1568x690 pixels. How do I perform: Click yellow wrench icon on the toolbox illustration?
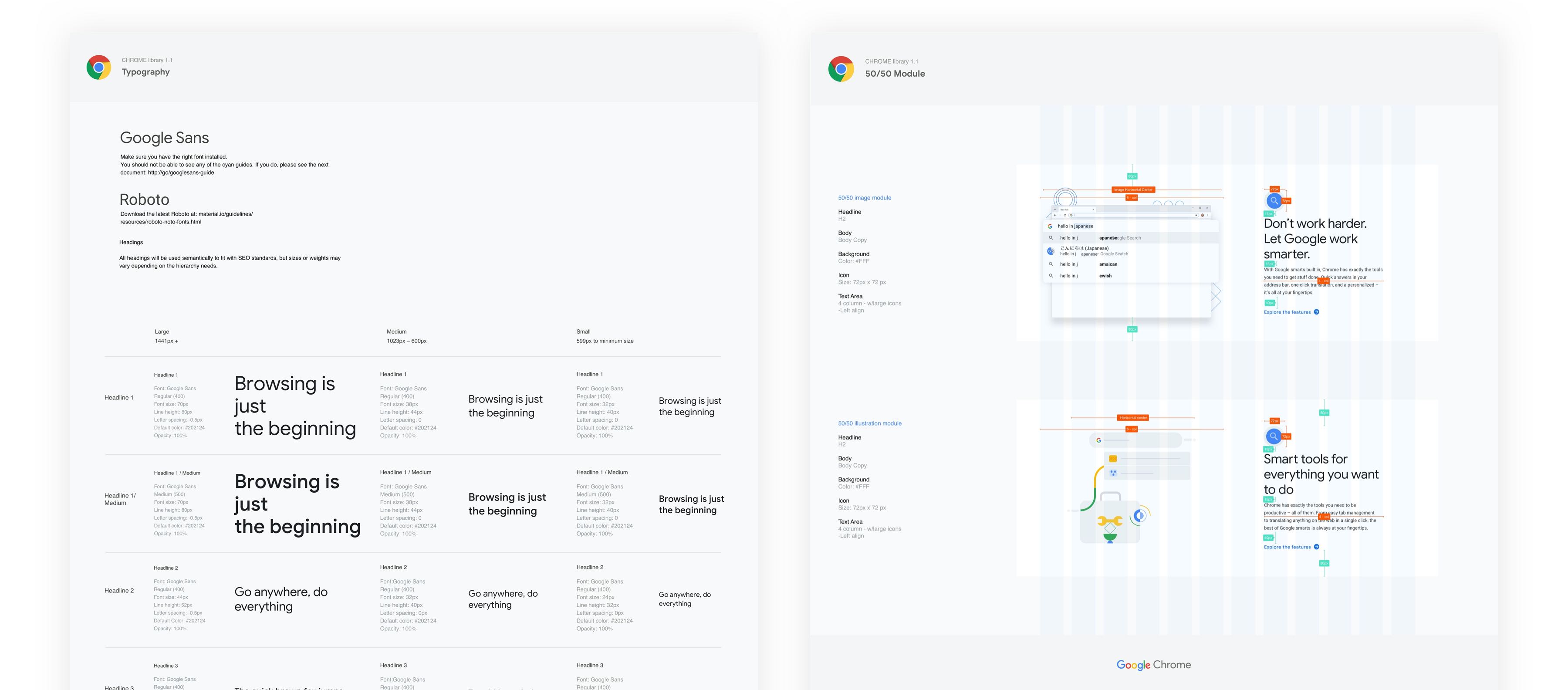[x=1110, y=521]
